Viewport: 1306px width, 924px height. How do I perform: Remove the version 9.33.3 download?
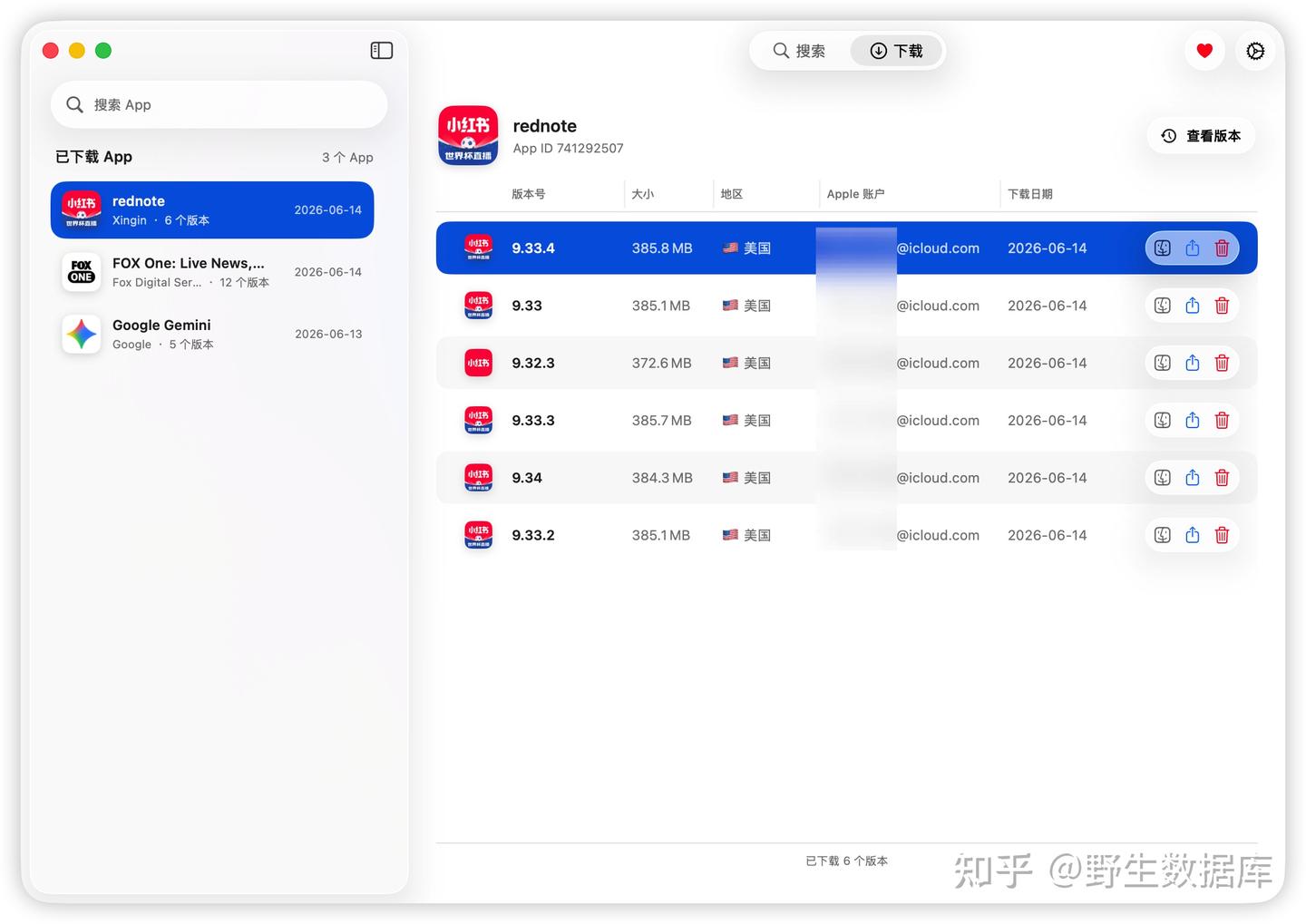coord(1222,421)
